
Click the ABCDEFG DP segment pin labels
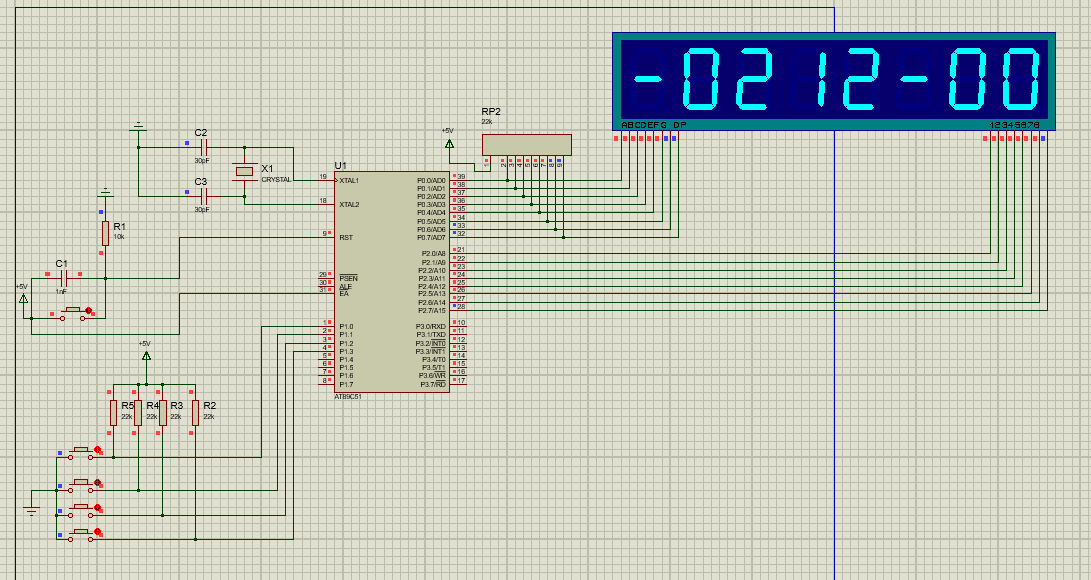pyautogui.click(x=653, y=125)
